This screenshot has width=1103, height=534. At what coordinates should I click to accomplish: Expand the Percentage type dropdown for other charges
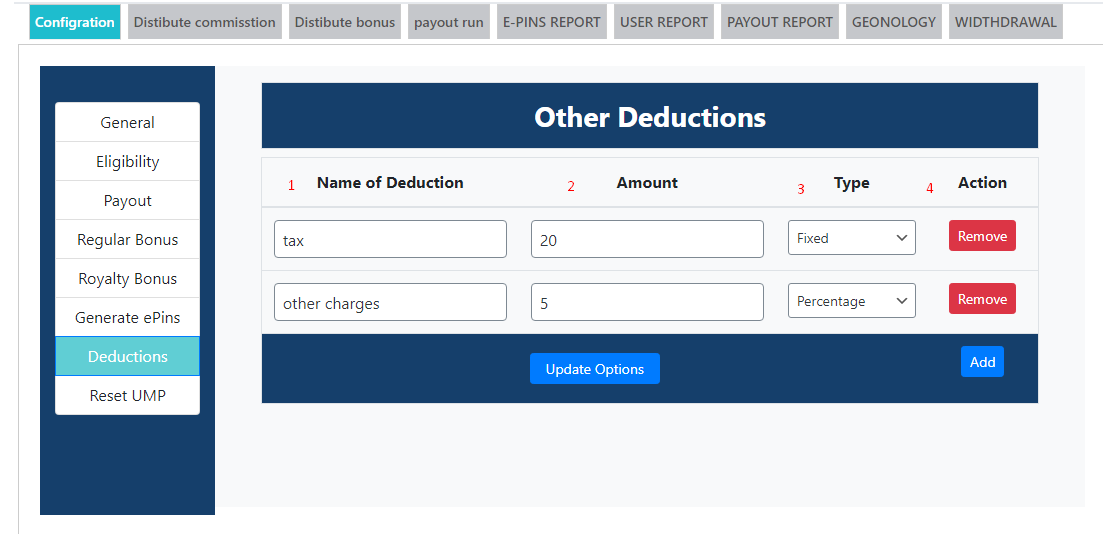click(851, 301)
